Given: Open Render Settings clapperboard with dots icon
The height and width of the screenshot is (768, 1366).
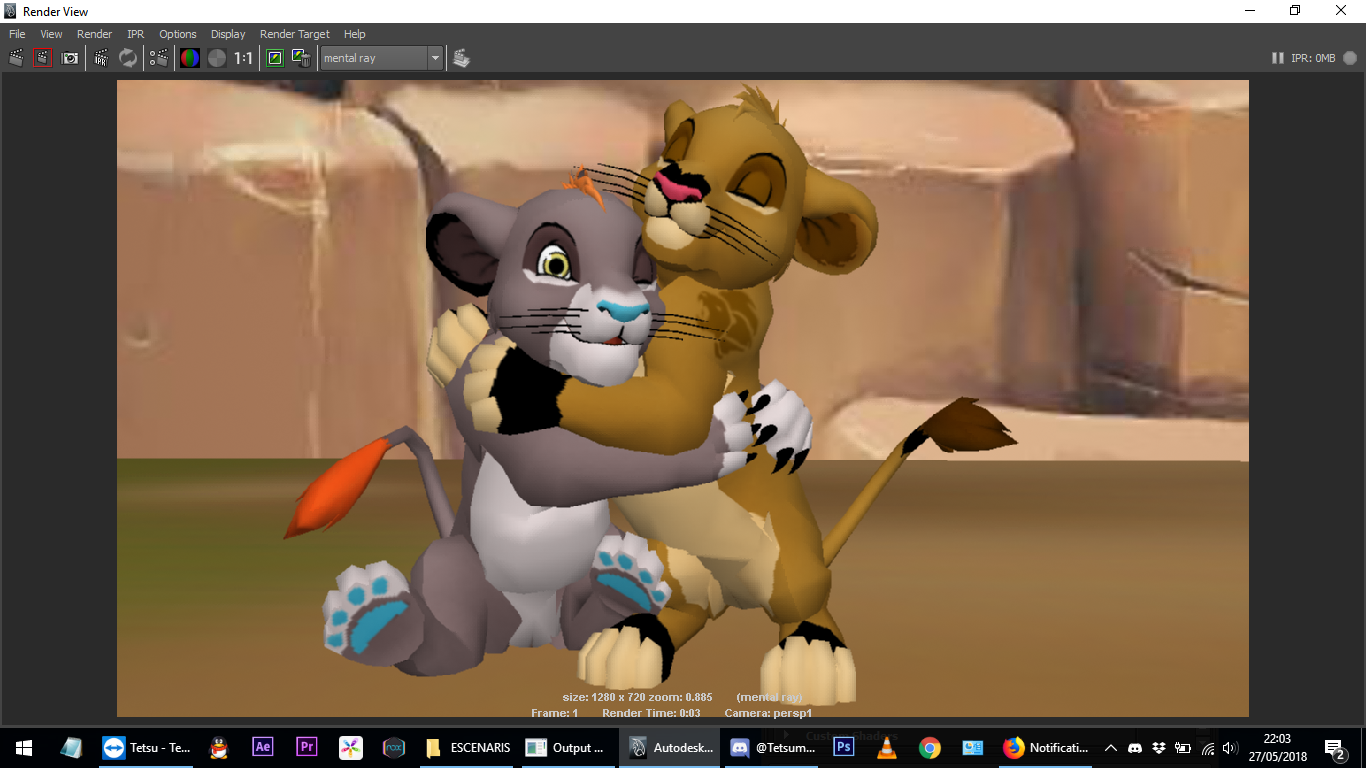Looking at the screenshot, I should click(159, 58).
